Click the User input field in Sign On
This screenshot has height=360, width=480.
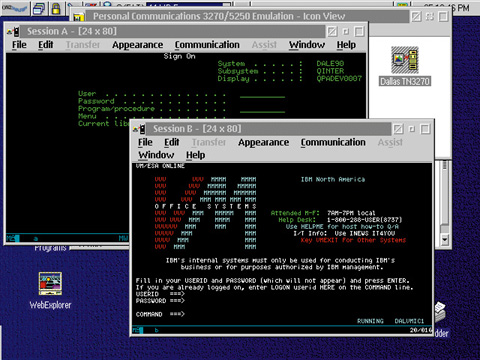tap(262, 94)
